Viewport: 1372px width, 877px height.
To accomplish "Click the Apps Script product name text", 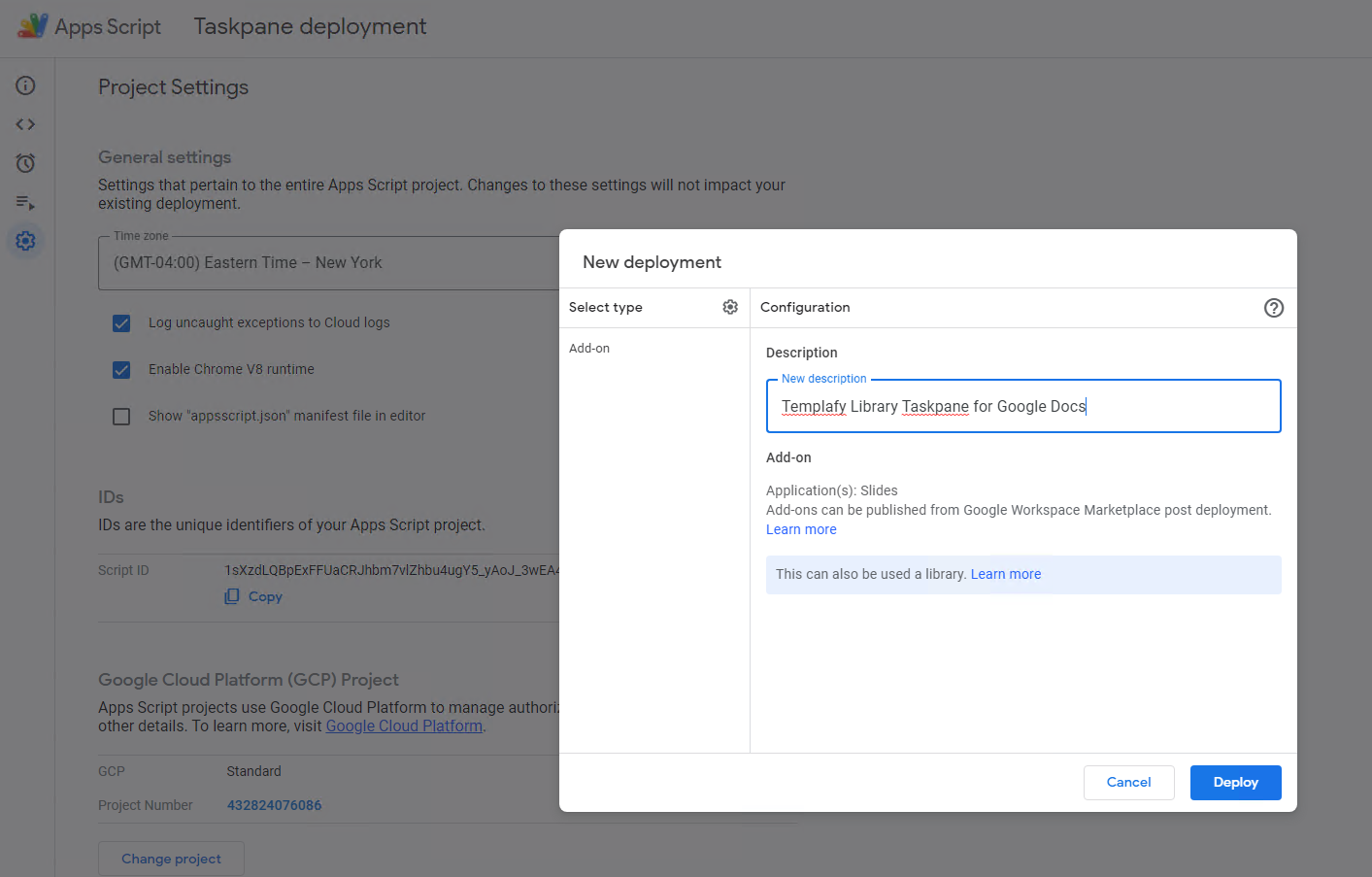I will click(x=108, y=26).
